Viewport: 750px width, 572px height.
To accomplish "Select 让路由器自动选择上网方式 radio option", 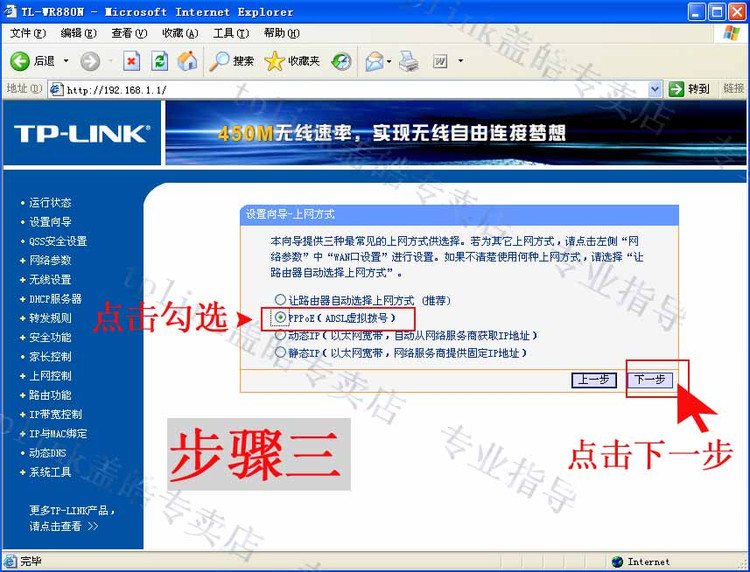I will (280, 300).
